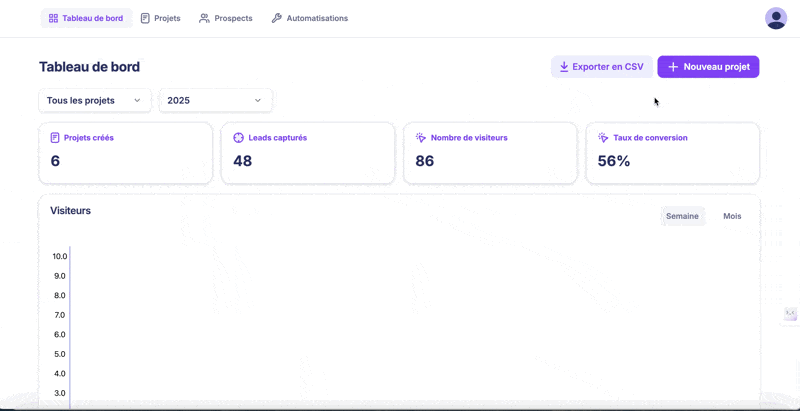The image size is (800, 411).
Task: Open the Tous les projets dropdown
Action: 95,100
